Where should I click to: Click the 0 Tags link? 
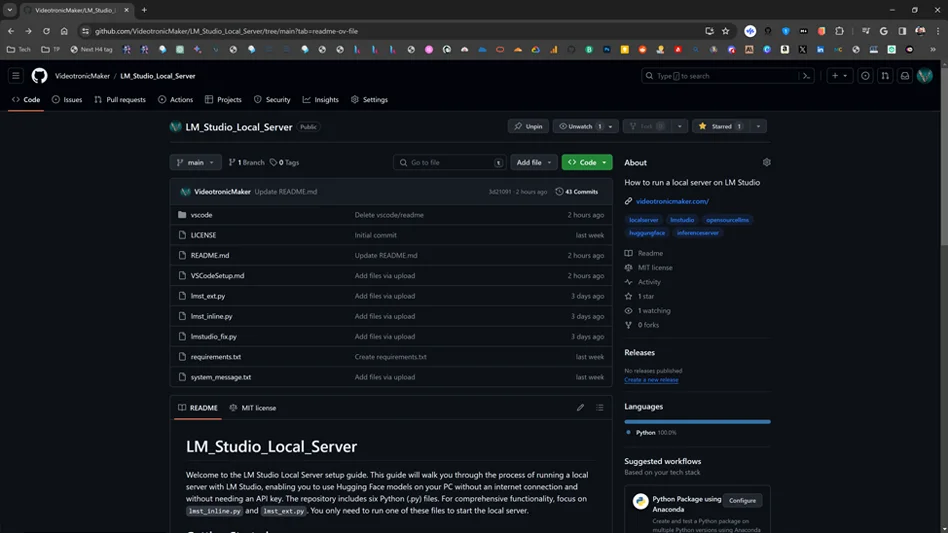pyautogui.click(x=284, y=163)
